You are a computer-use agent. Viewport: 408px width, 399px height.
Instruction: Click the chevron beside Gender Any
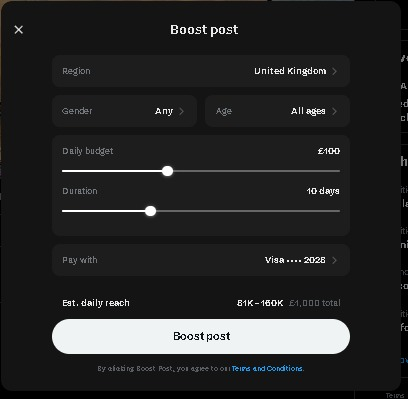(182, 111)
